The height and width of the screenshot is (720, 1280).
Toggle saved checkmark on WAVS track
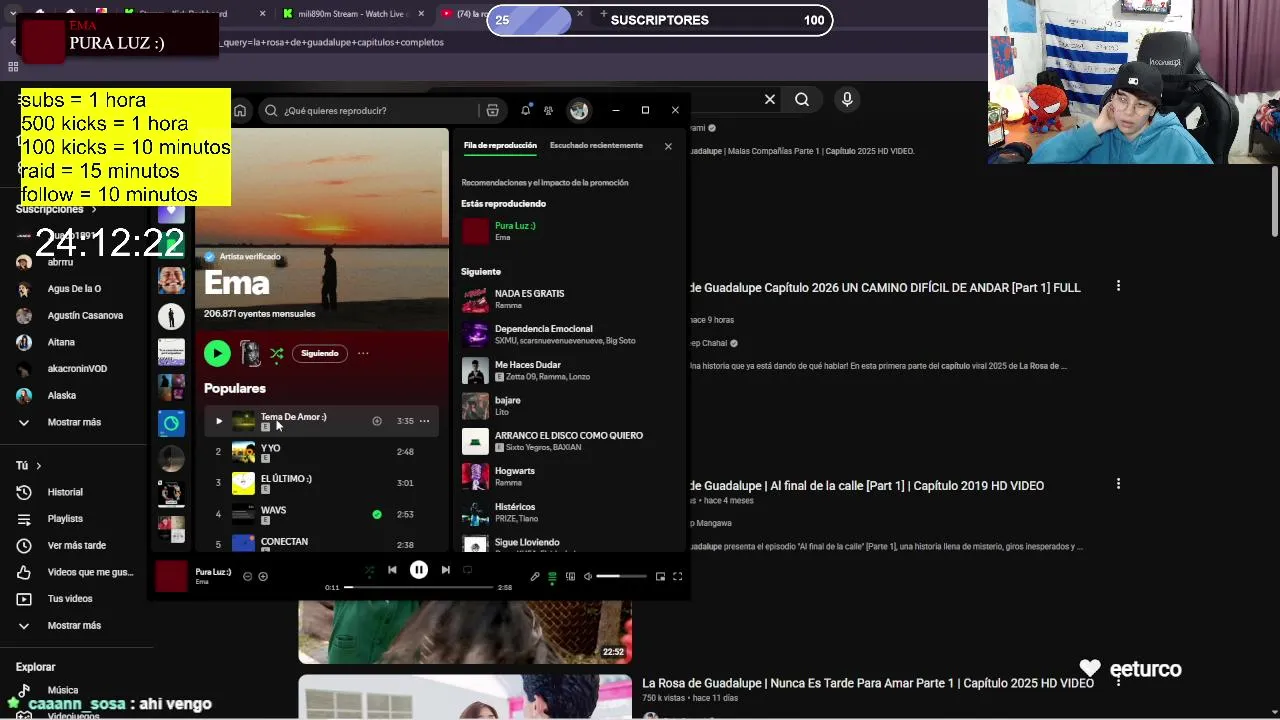pos(377,514)
